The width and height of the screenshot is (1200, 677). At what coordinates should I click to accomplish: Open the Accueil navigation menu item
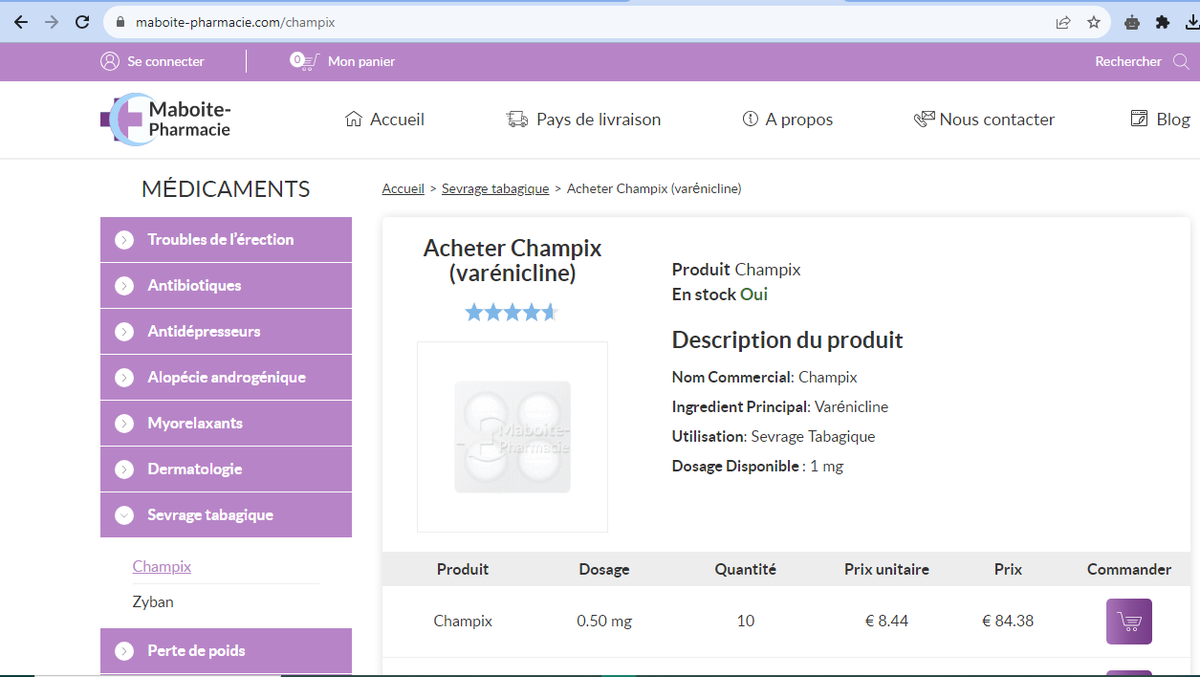coord(385,119)
